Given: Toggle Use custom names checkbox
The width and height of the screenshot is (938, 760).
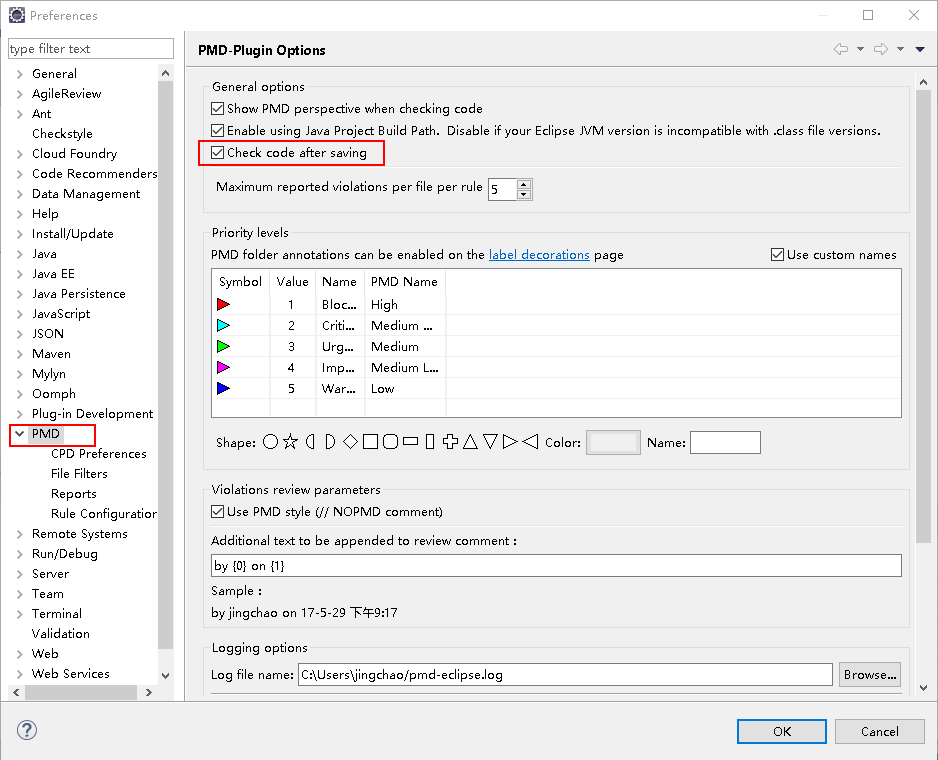Looking at the screenshot, I should click(777, 255).
